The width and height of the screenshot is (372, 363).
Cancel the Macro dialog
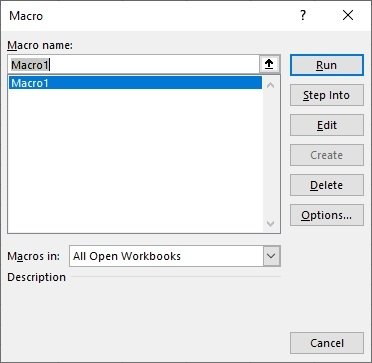pos(327,343)
